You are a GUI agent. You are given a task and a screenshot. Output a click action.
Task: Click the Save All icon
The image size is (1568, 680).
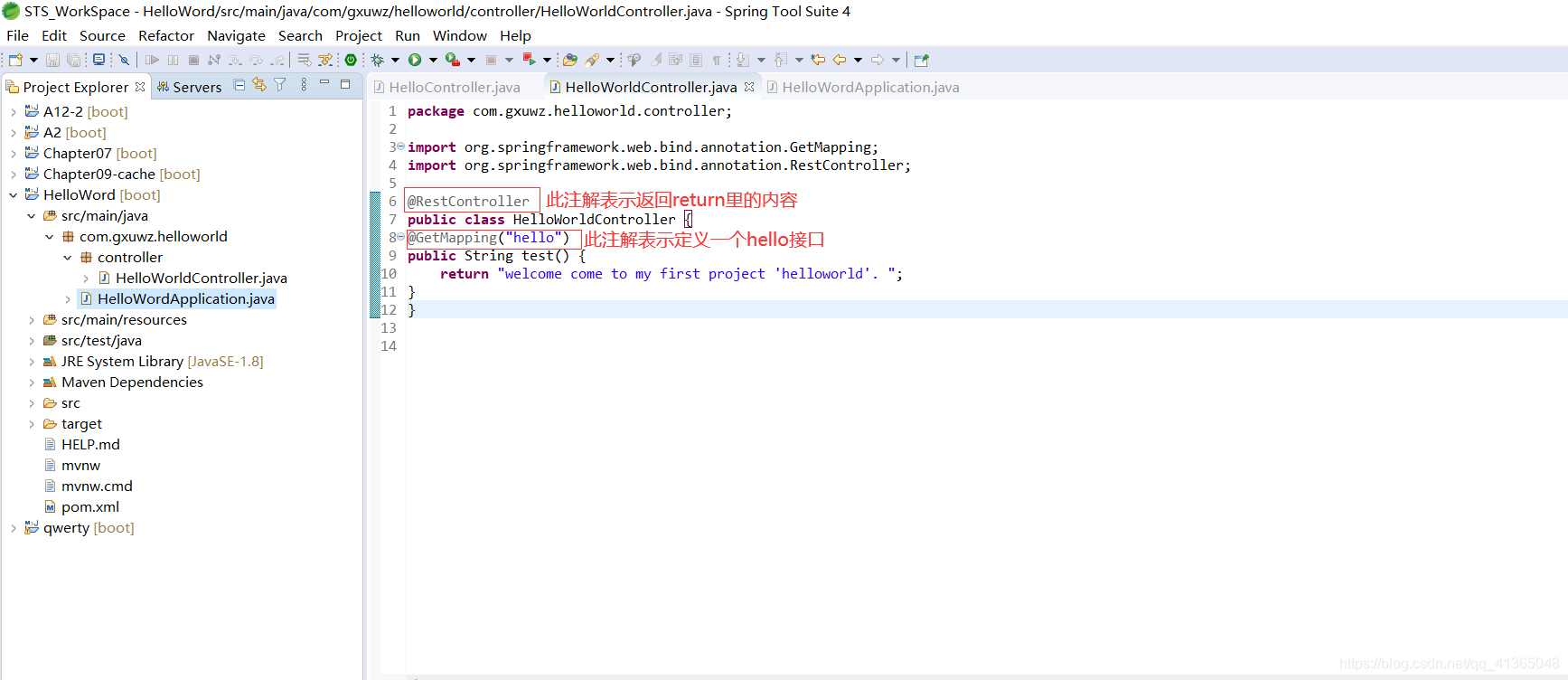click(73, 60)
